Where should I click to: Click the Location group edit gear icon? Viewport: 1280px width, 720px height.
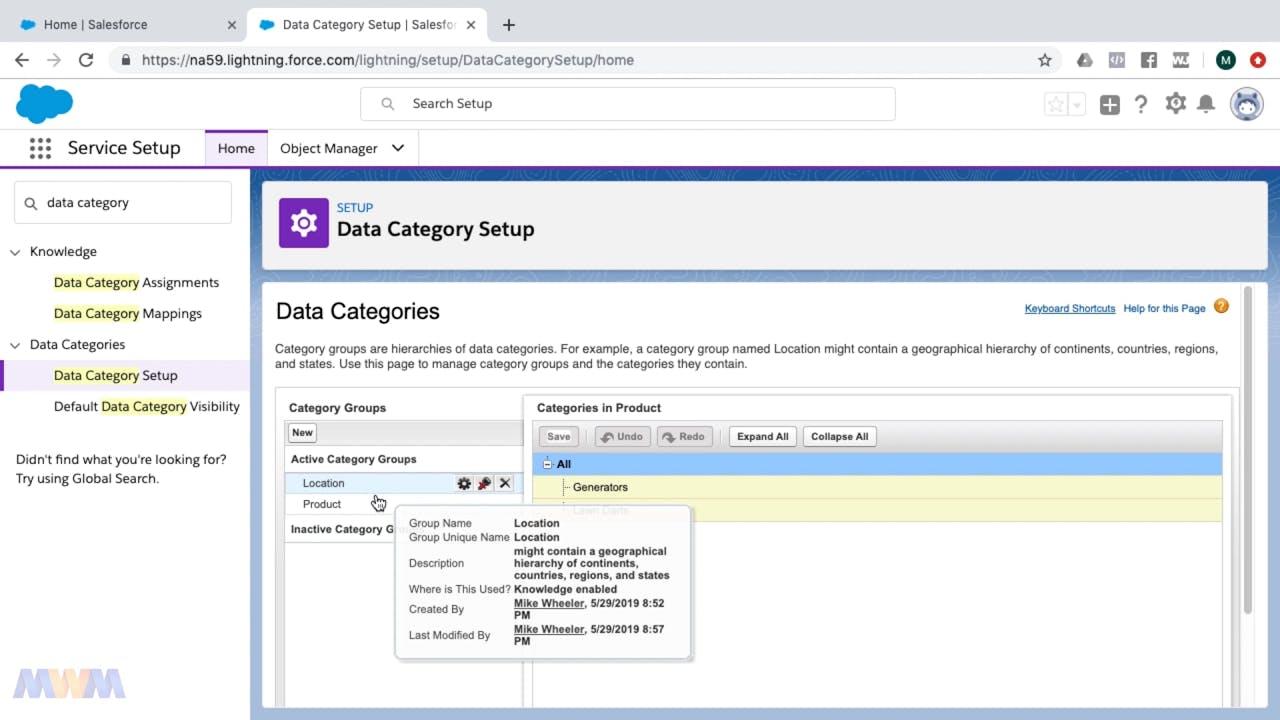[x=464, y=483]
